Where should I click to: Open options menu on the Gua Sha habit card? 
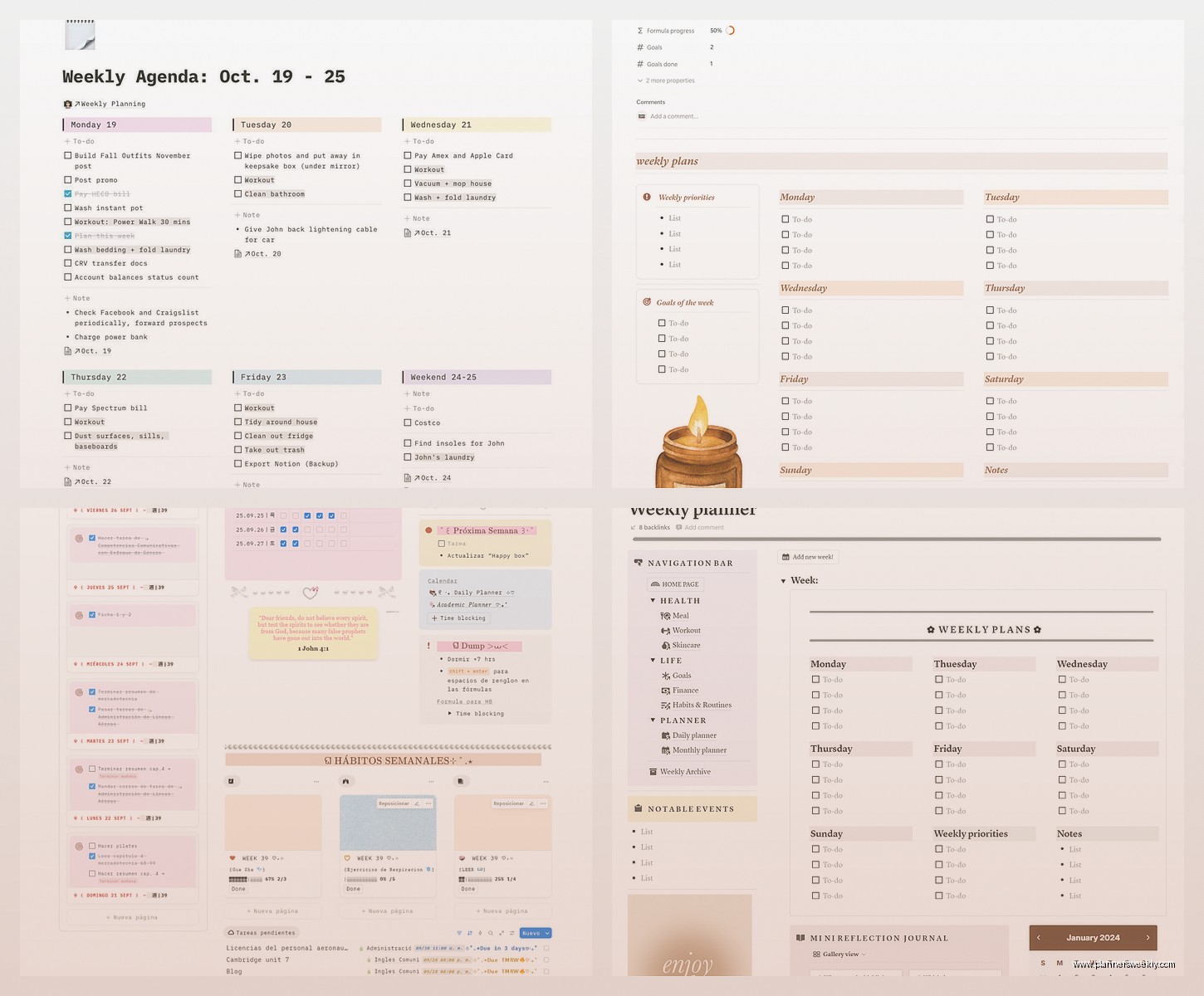click(316, 781)
